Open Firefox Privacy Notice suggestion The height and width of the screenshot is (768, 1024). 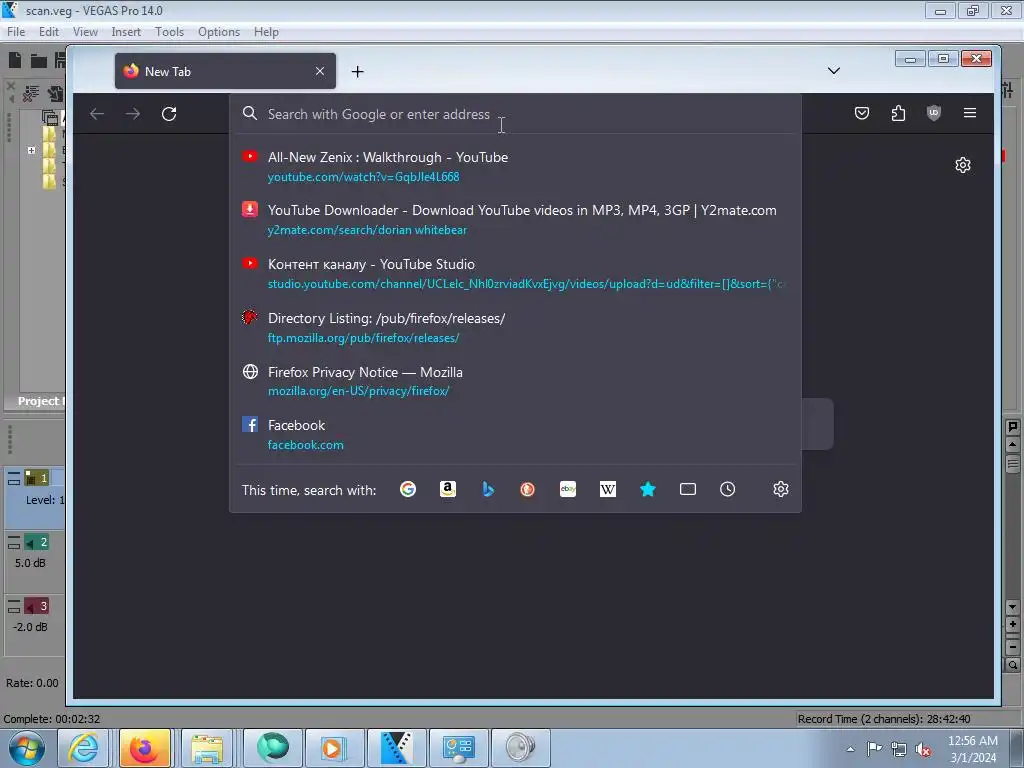point(515,381)
